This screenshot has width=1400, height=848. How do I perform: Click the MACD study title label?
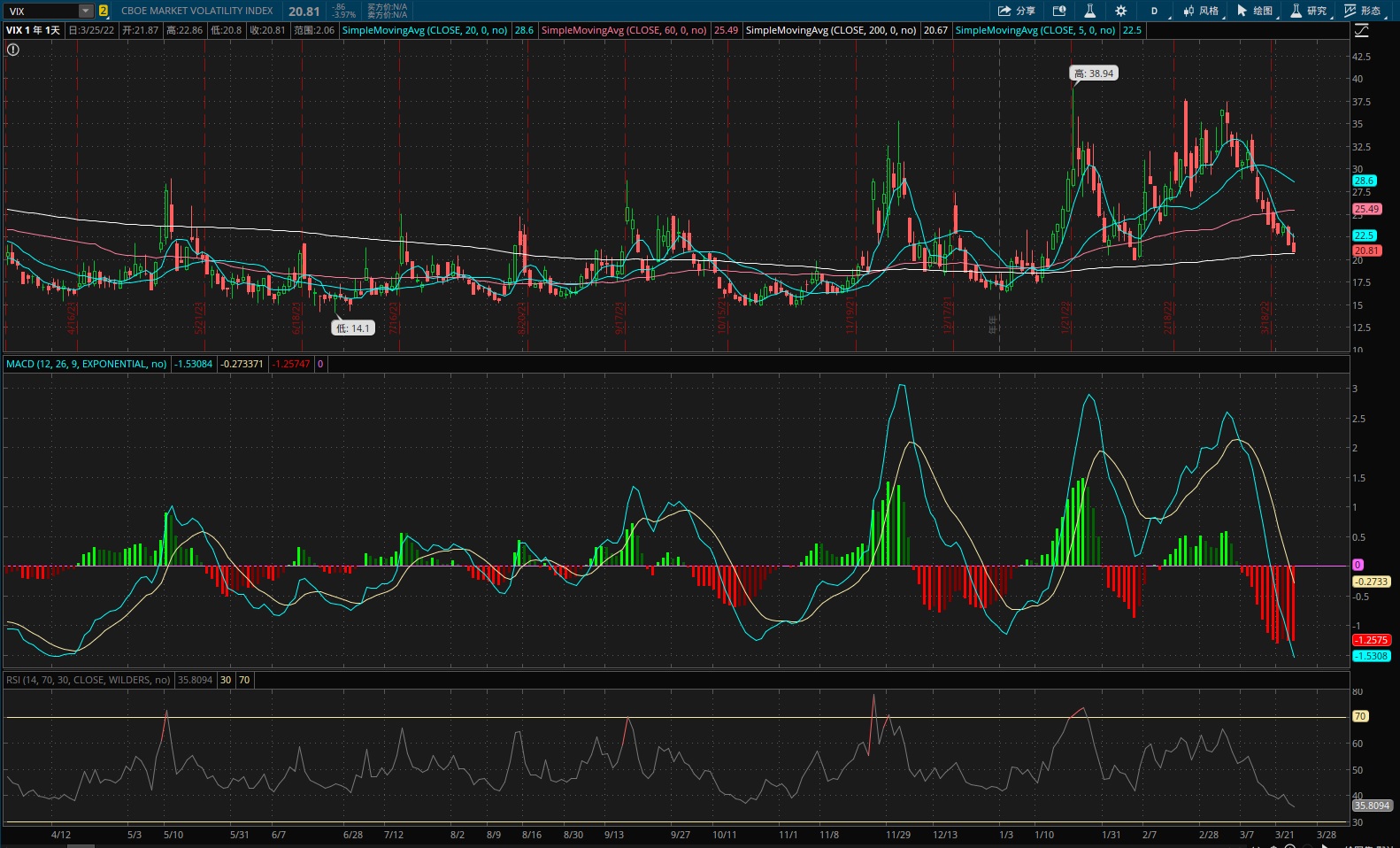[x=86, y=364]
